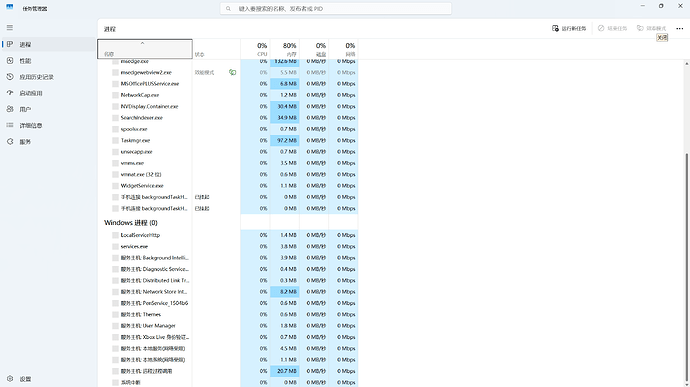690x387 pixels.
Task: Click the 性能 performance sidebar icon
Action: [x=10, y=61]
